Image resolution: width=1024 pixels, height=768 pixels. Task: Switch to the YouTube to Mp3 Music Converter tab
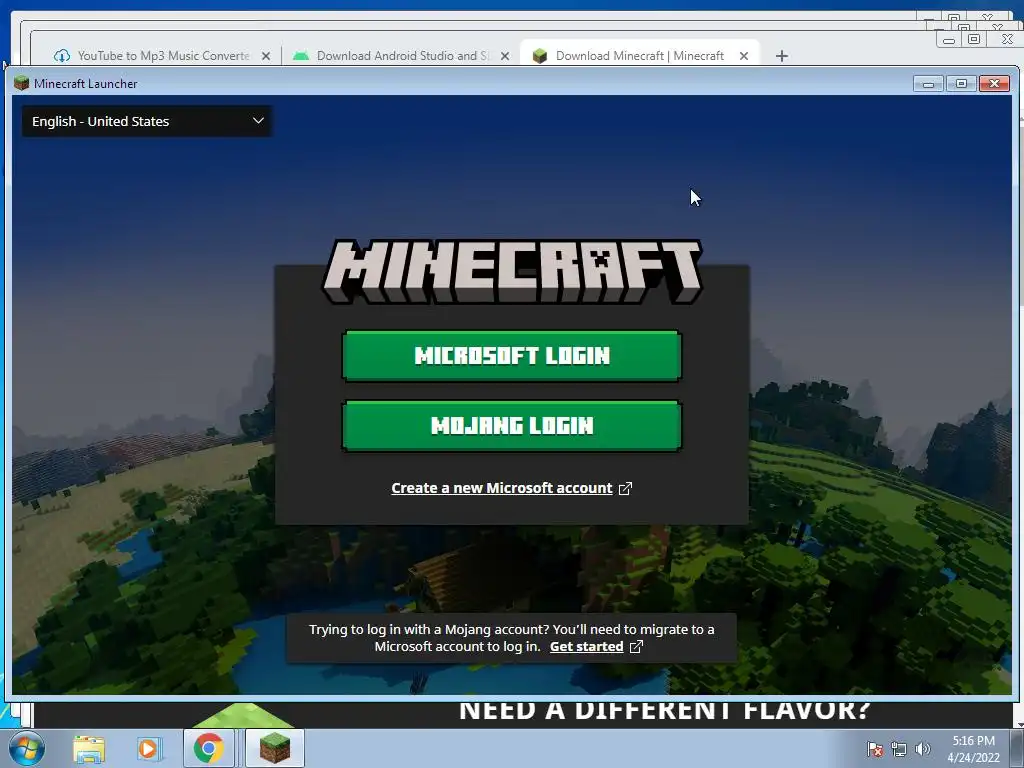(x=163, y=56)
